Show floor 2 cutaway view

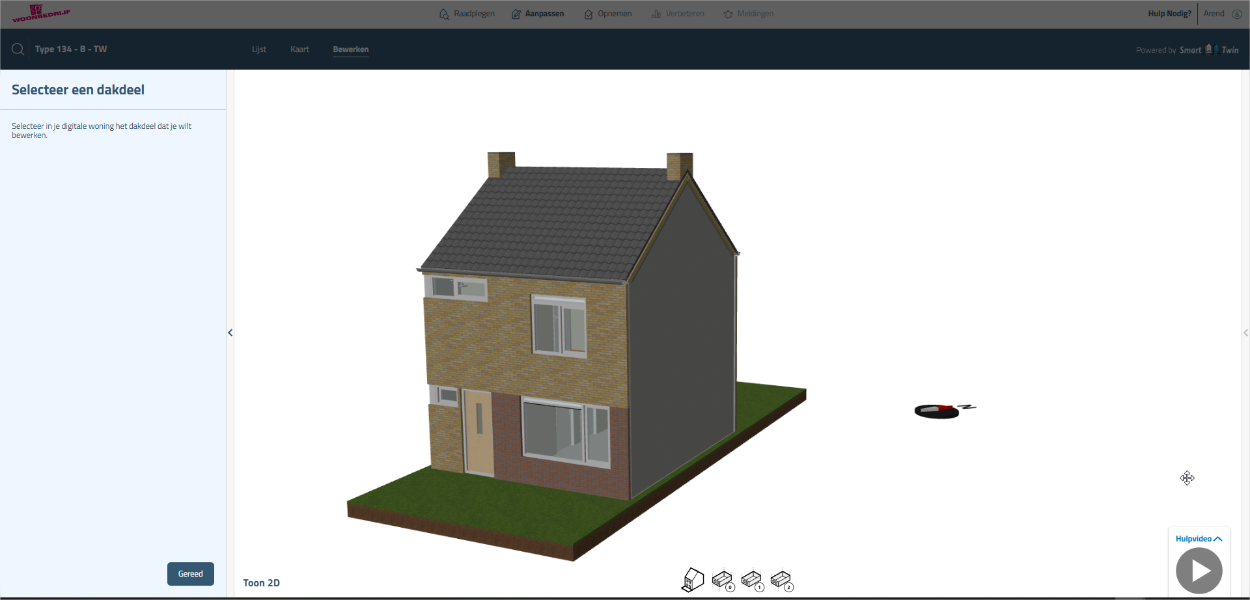[782, 580]
